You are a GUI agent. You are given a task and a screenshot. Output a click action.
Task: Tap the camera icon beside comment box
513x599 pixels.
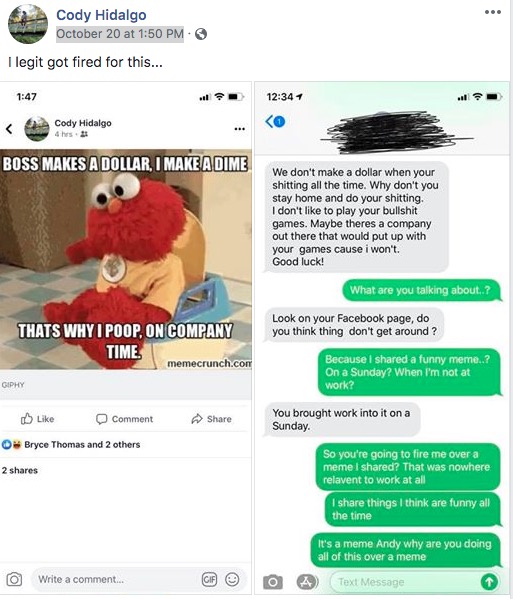[x=14, y=579]
